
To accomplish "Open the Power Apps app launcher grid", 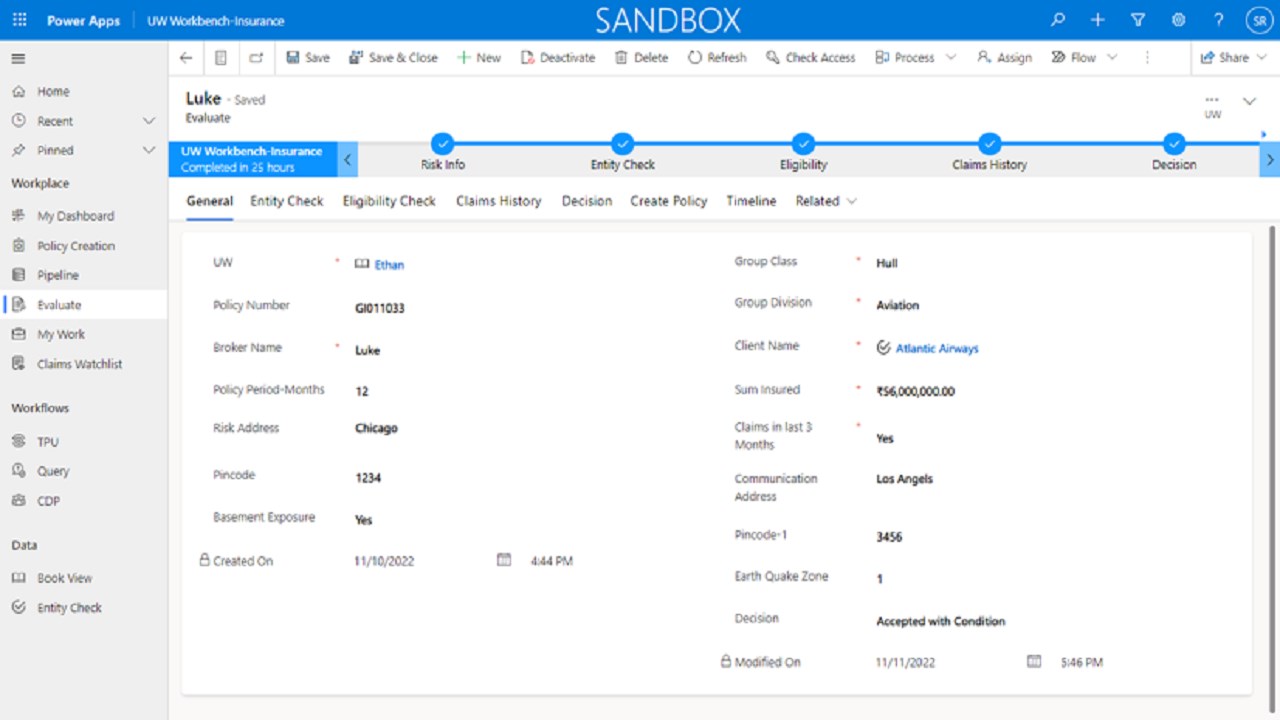I will click(x=19, y=20).
